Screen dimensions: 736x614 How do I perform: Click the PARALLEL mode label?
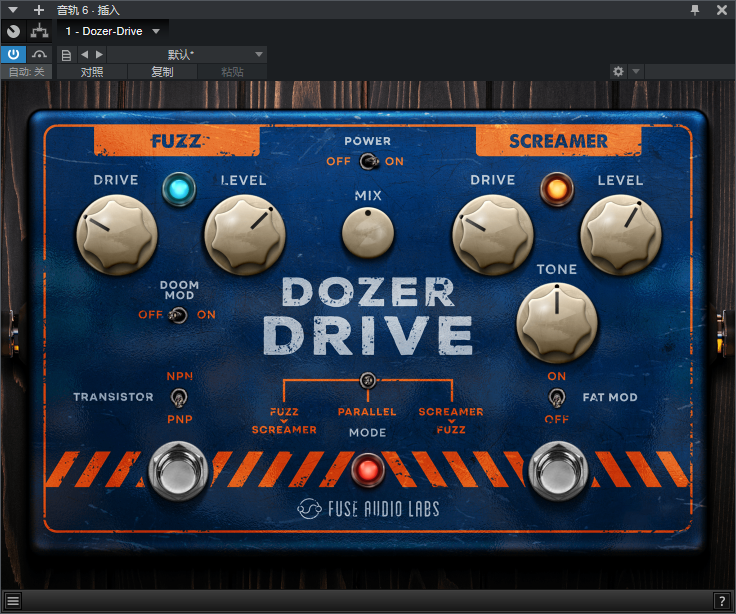pyautogui.click(x=367, y=412)
